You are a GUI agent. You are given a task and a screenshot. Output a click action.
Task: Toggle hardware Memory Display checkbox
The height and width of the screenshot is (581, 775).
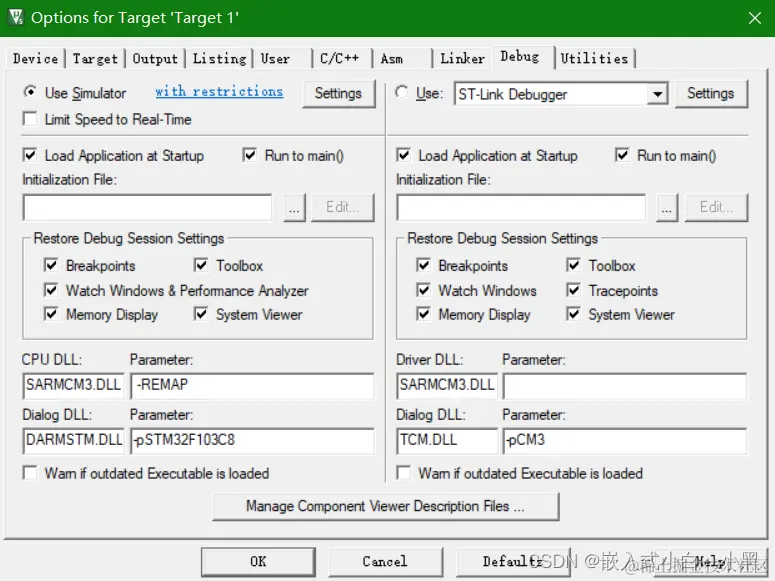(x=424, y=314)
